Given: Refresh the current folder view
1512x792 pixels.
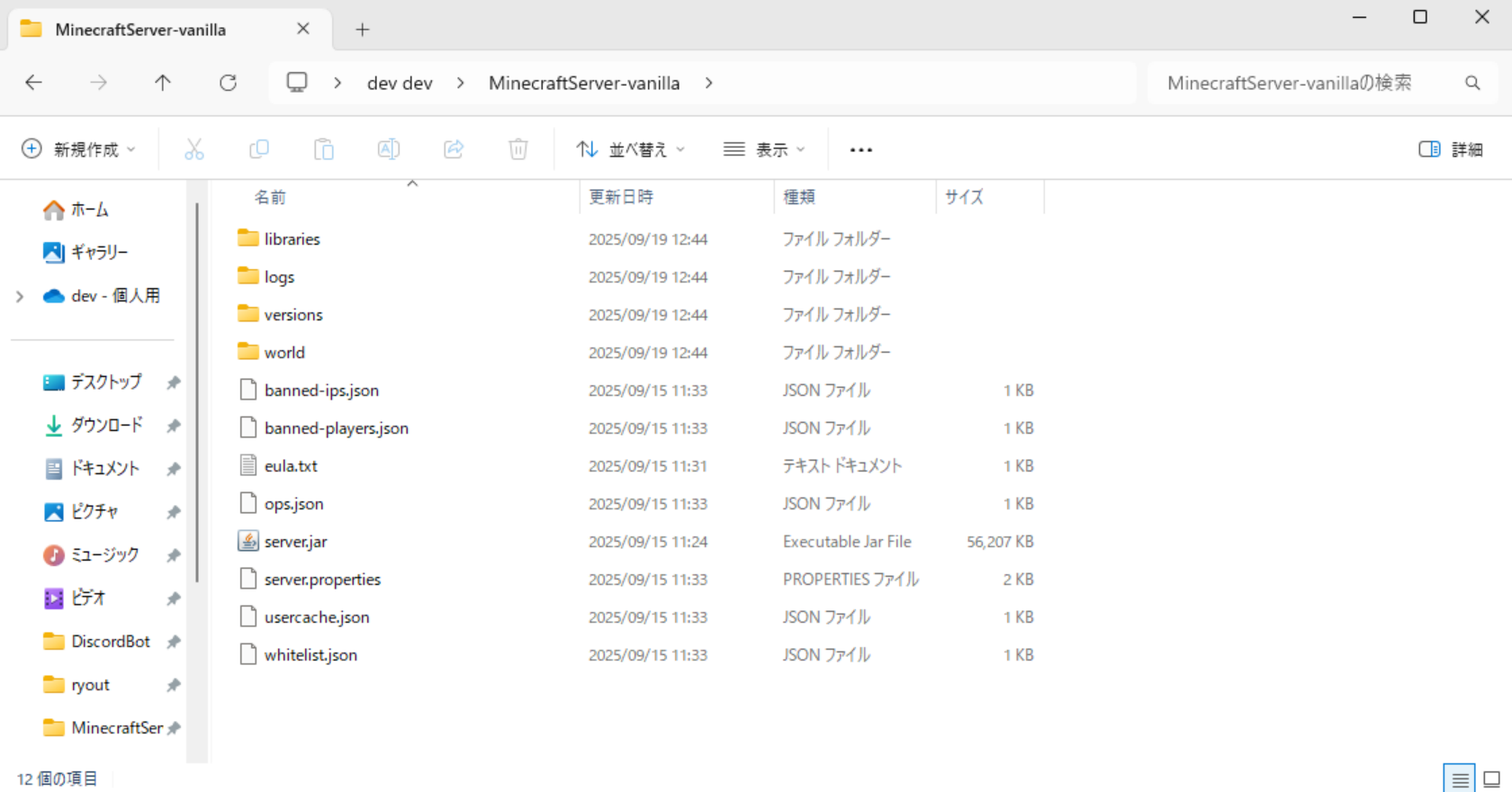Looking at the screenshot, I should [229, 83].
